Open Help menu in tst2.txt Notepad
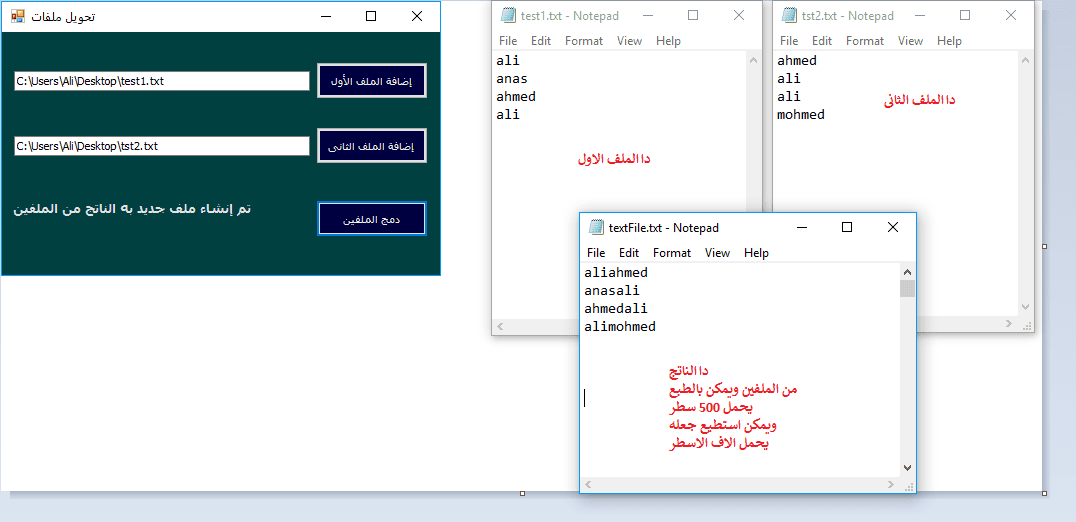This screenshot has height=522, width=1076. coord(949,41)
